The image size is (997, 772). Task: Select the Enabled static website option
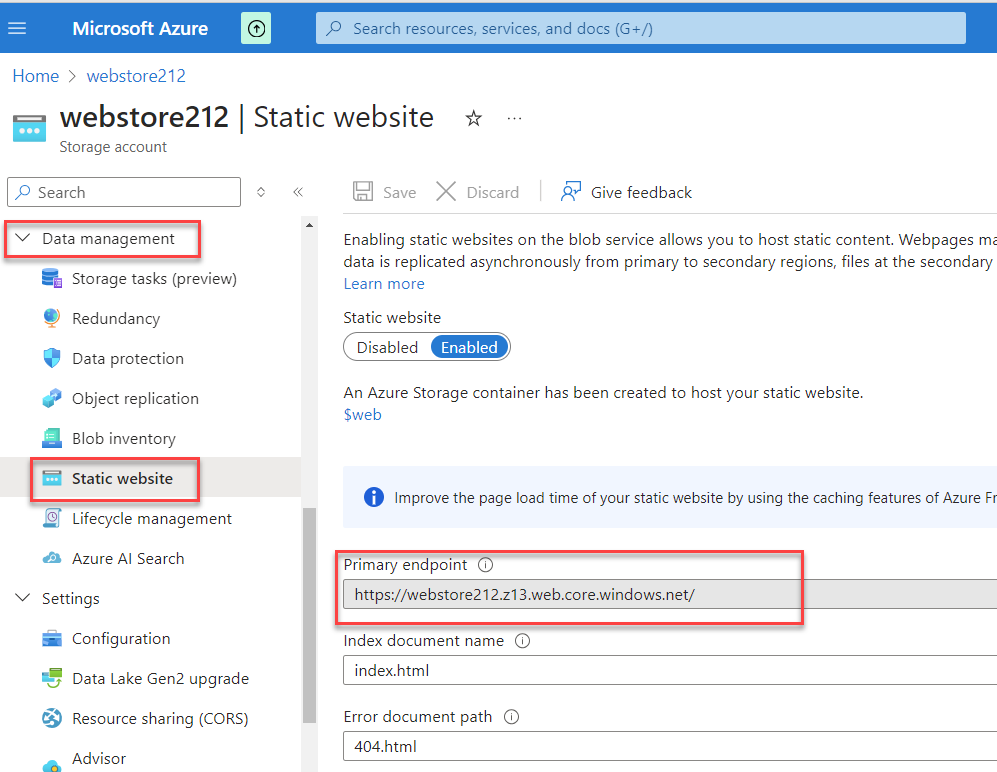pyautogui.click(x=469, y=348)
